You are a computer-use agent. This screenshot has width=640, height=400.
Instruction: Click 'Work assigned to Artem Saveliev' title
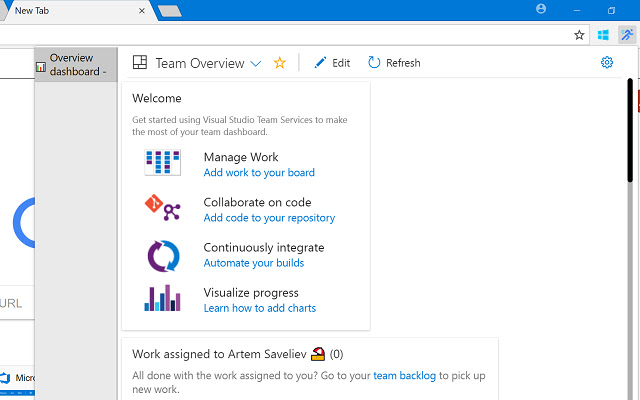point(219,354)
